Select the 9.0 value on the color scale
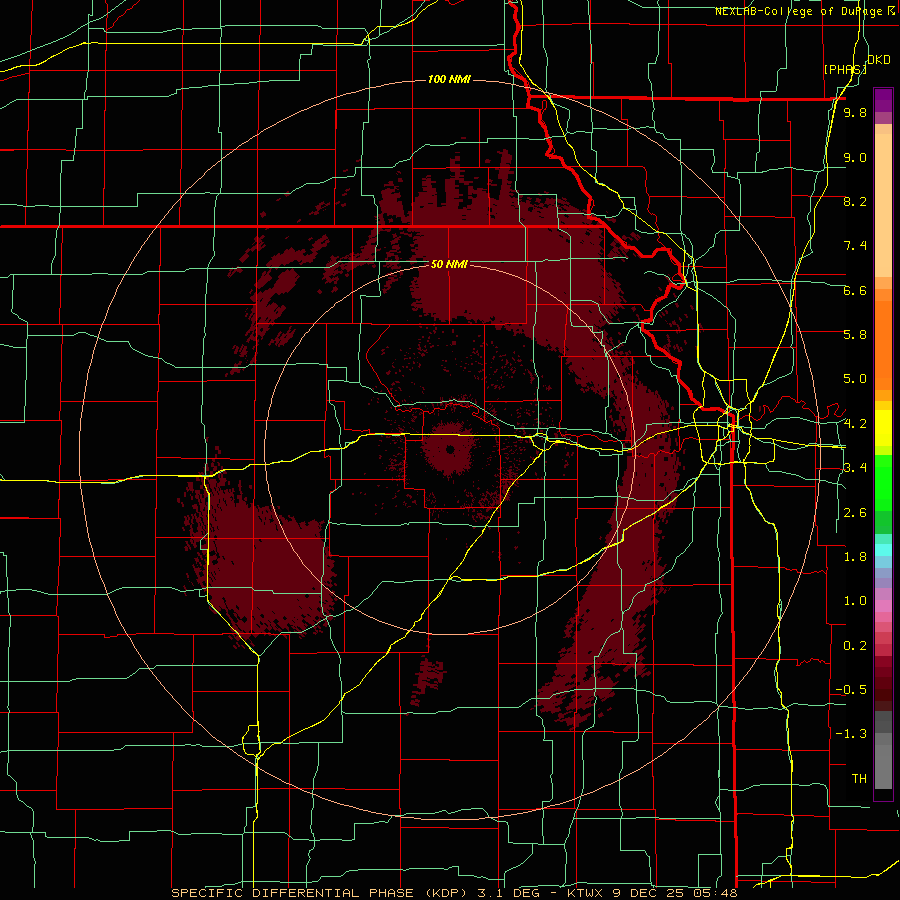The image size is (900, 900). 855,157
